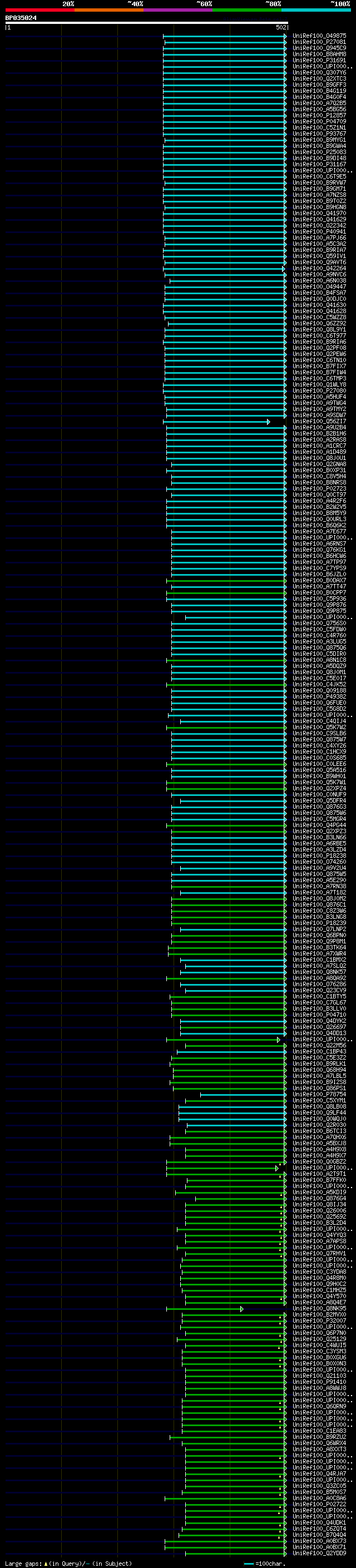The image size is (356, 1568).
Task: Select hit label UniRef100_B9RLK1
Action: point(319,1064)
